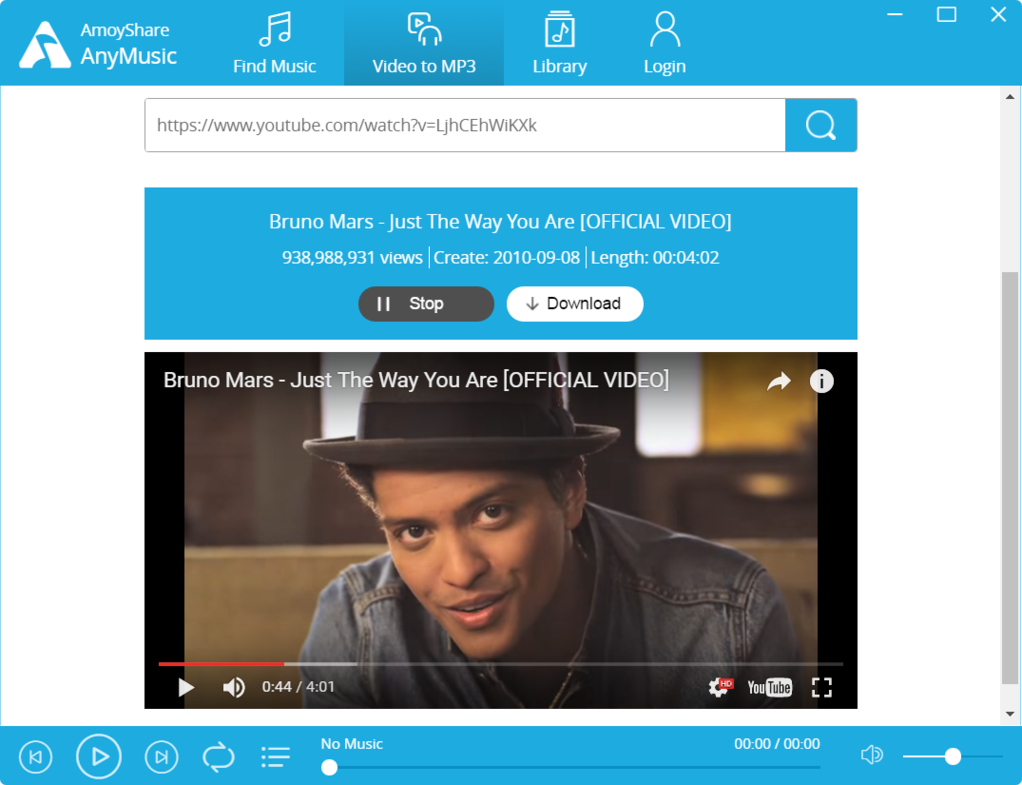Maximize the AnyMusic window
Screen dimensions: 1022x785
pos(946,14)
